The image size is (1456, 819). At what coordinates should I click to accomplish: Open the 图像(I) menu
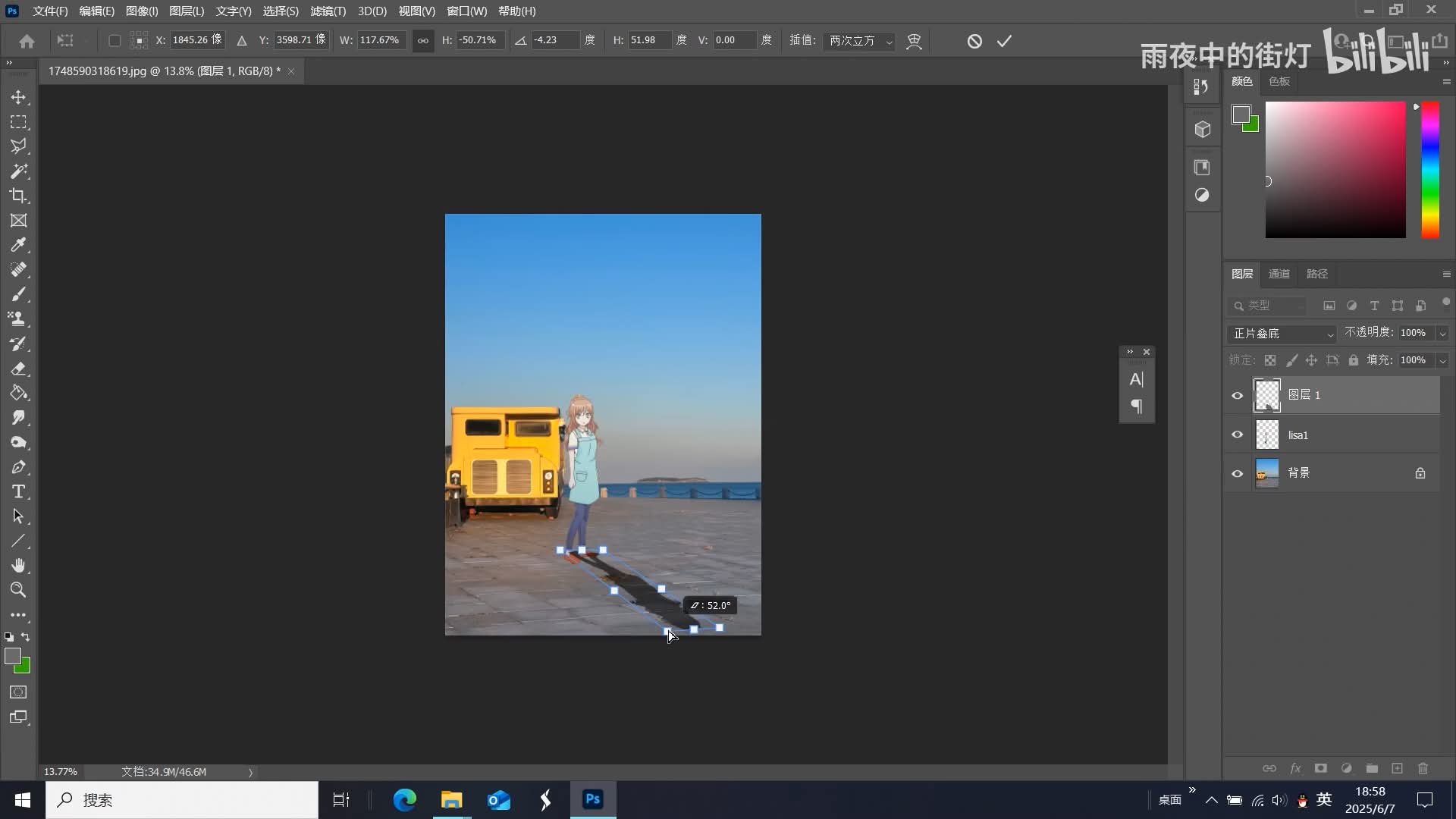142,11
